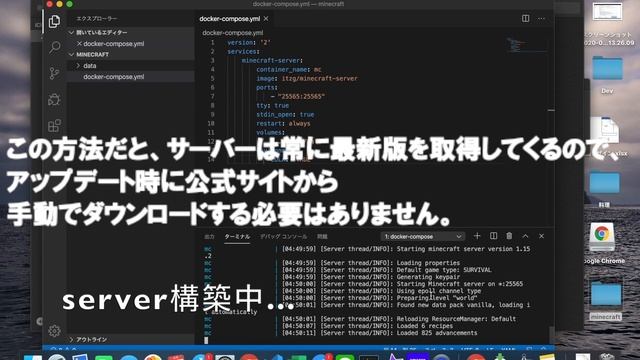Click the yellow minimize window button
Viewport: 640px width, 360px height.
click(x=60, y=4)
